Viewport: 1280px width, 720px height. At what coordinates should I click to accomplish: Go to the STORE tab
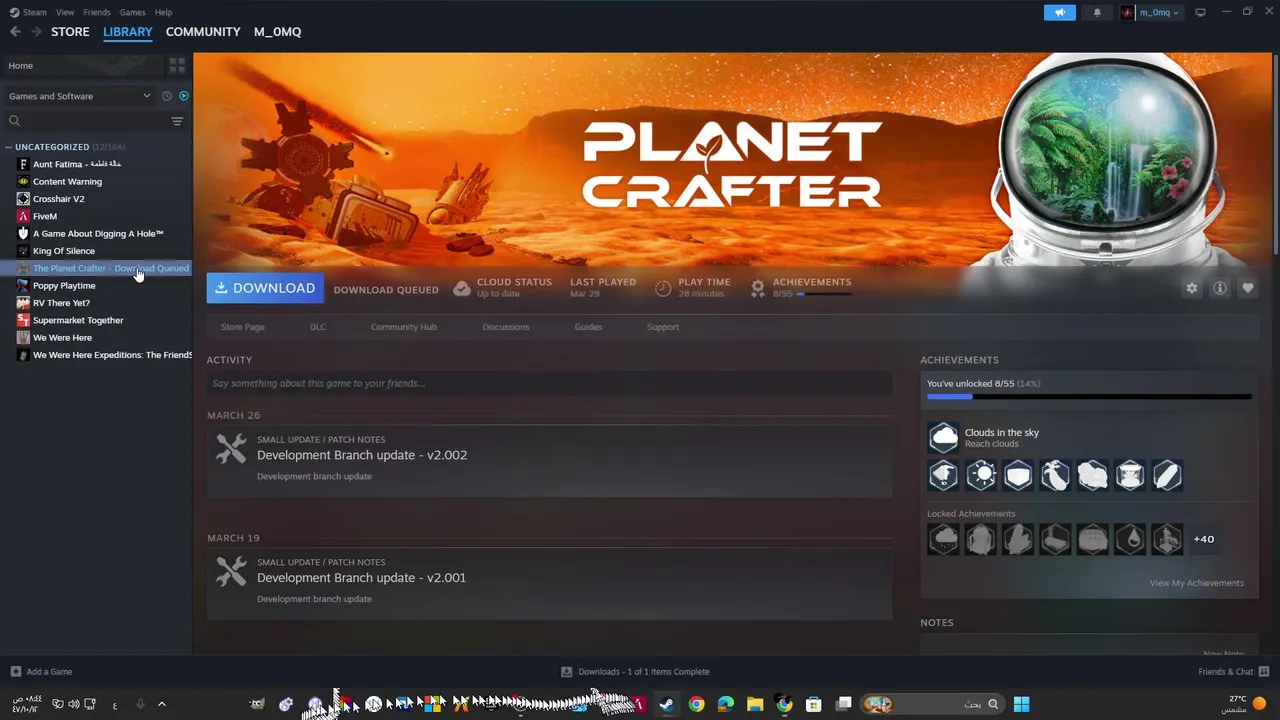[70, 32]
